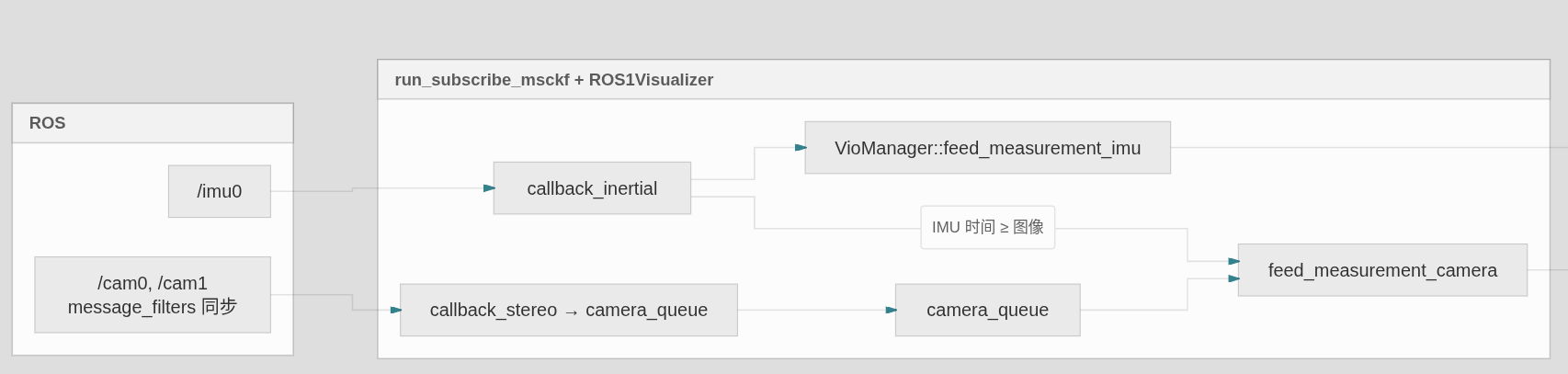Click lower arrowhead entering feed_measurement_camera
Screen dimensions: 1568x374
pyautogui.click(x=1233, y=278)
